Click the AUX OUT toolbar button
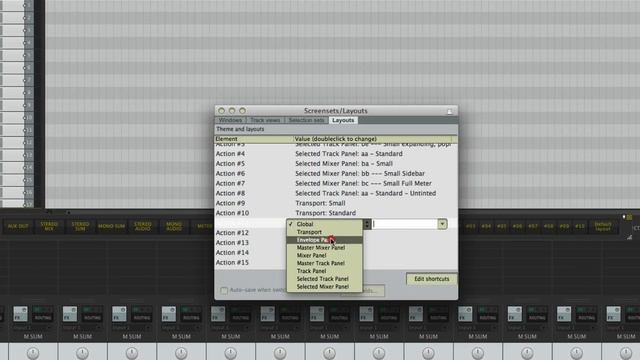 pos(18,226)
